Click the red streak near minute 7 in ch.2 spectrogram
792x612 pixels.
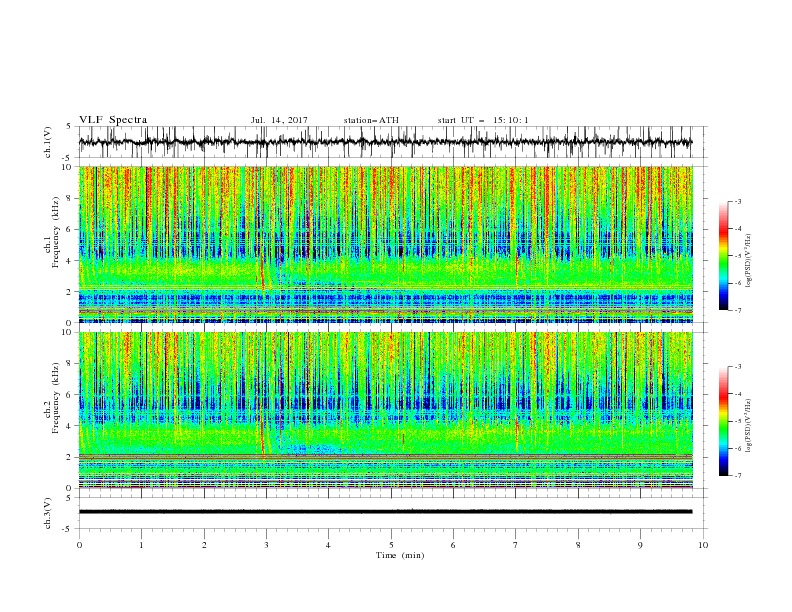tap(517, 433)
